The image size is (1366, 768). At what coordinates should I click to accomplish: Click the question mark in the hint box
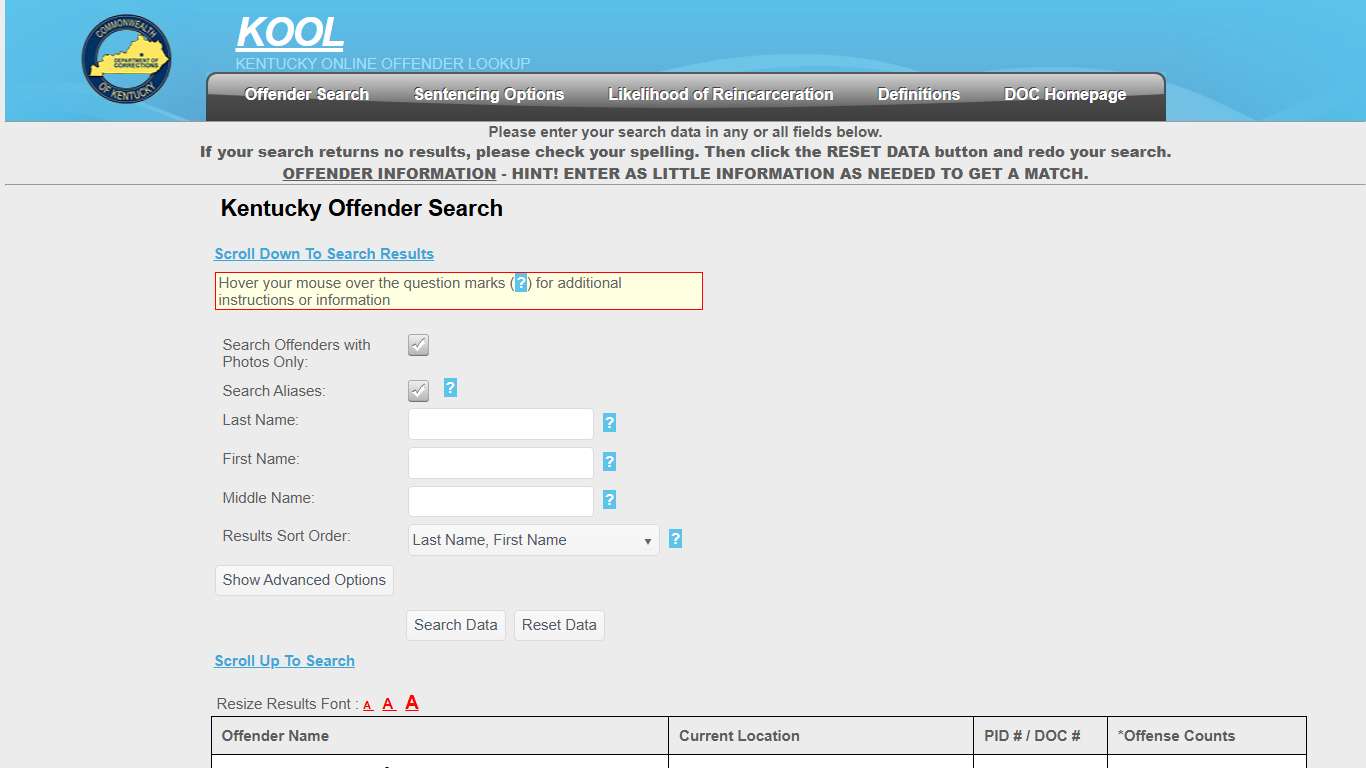pyautogui.click(x=520, y=283)
